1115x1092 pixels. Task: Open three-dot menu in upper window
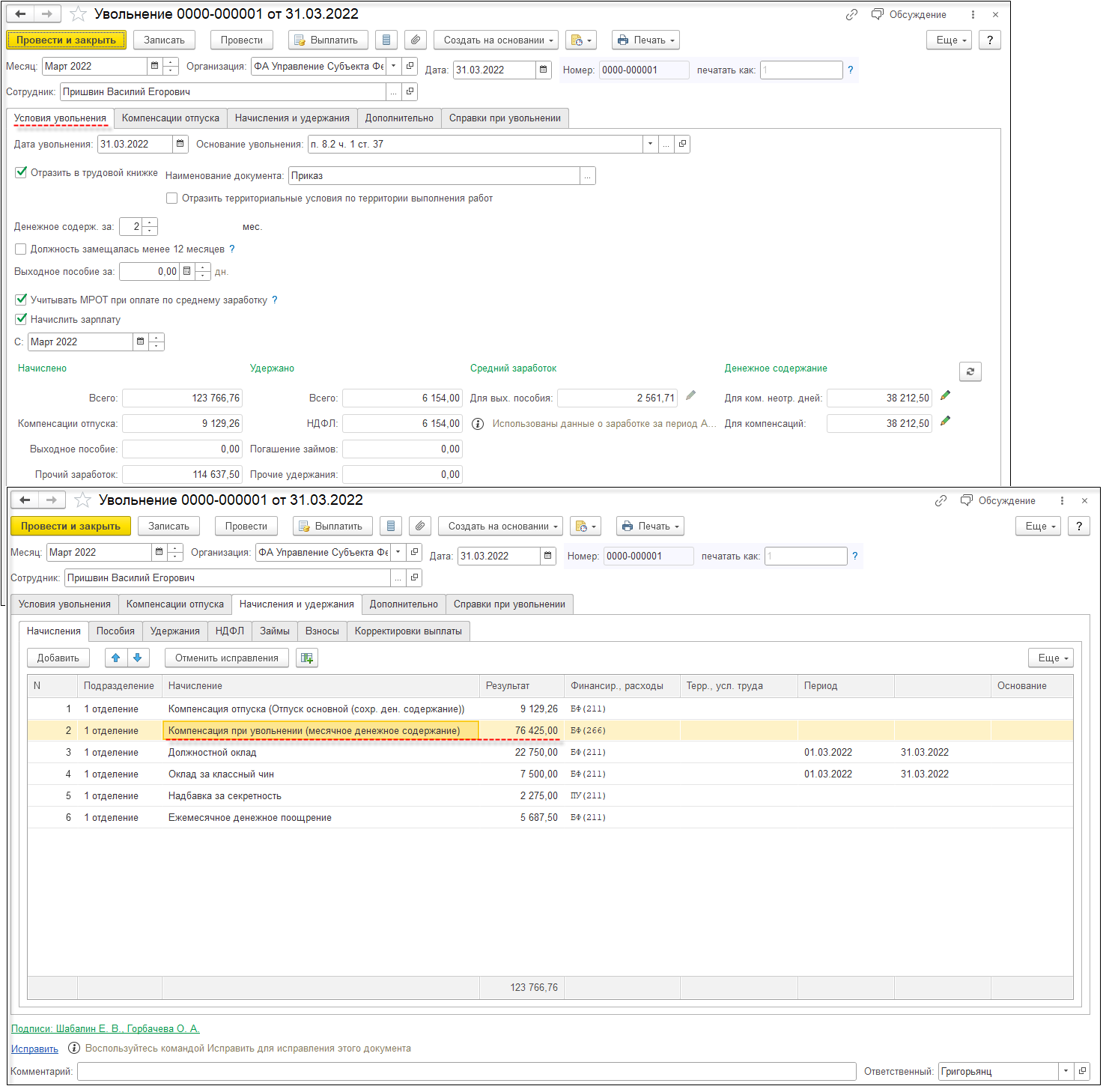pyautogui.click(x=973, y=14)
